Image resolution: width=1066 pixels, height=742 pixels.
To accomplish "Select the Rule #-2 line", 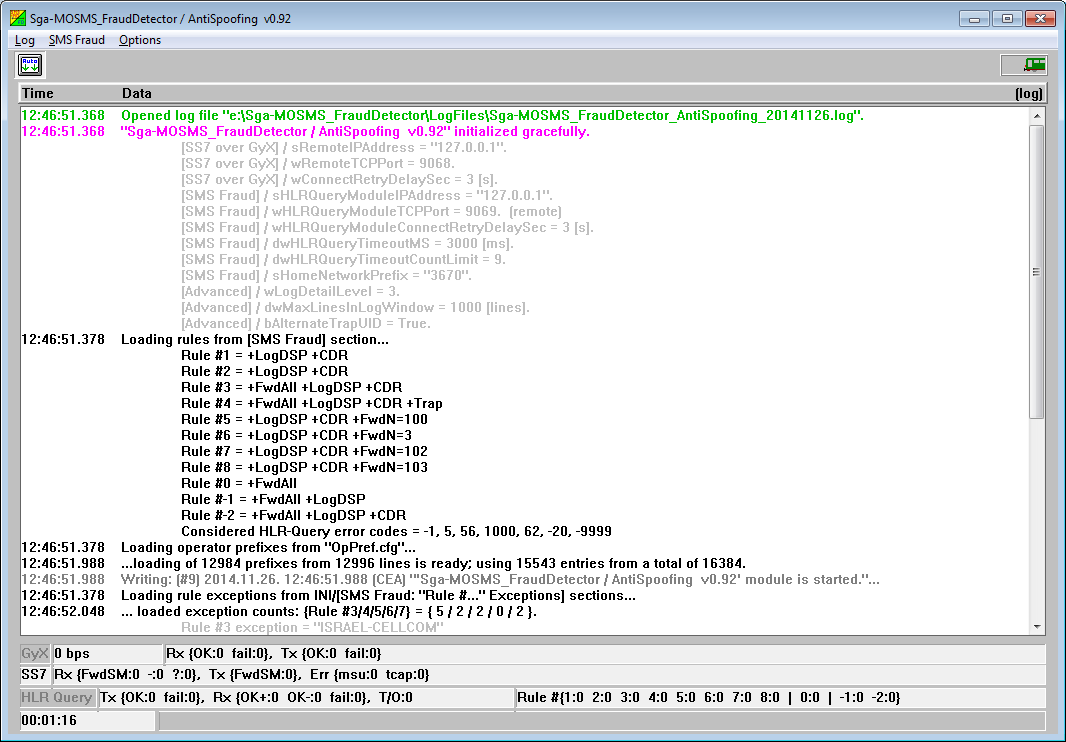I will coord(294,515).
